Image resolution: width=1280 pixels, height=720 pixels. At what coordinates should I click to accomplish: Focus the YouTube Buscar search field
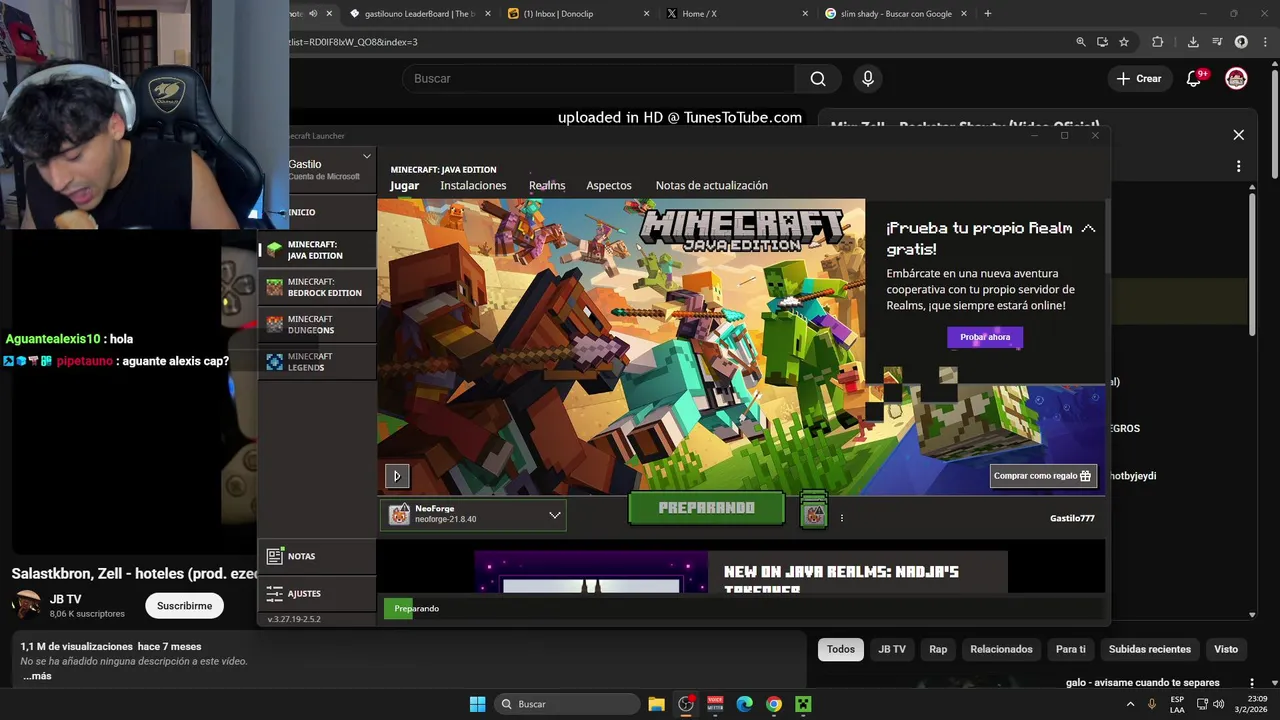[x=599, y=79]
